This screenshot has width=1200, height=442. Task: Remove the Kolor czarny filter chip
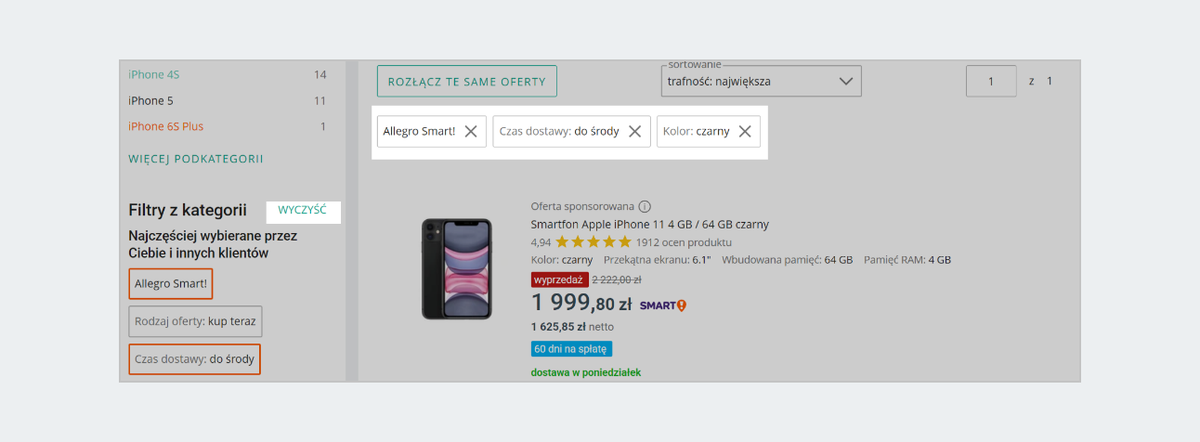[744, 132]
